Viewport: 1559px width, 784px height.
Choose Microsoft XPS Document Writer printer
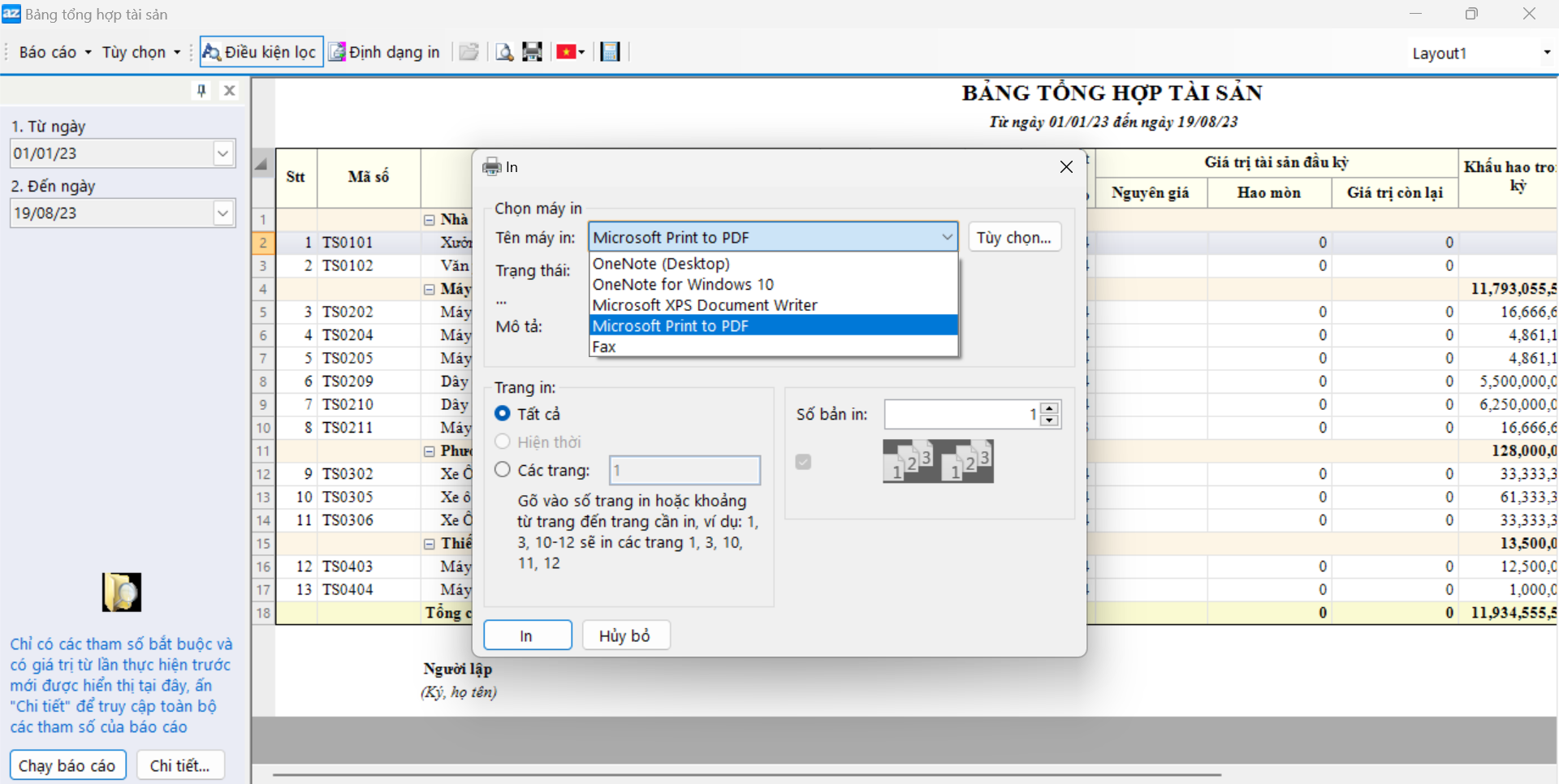tap(704, 305)
